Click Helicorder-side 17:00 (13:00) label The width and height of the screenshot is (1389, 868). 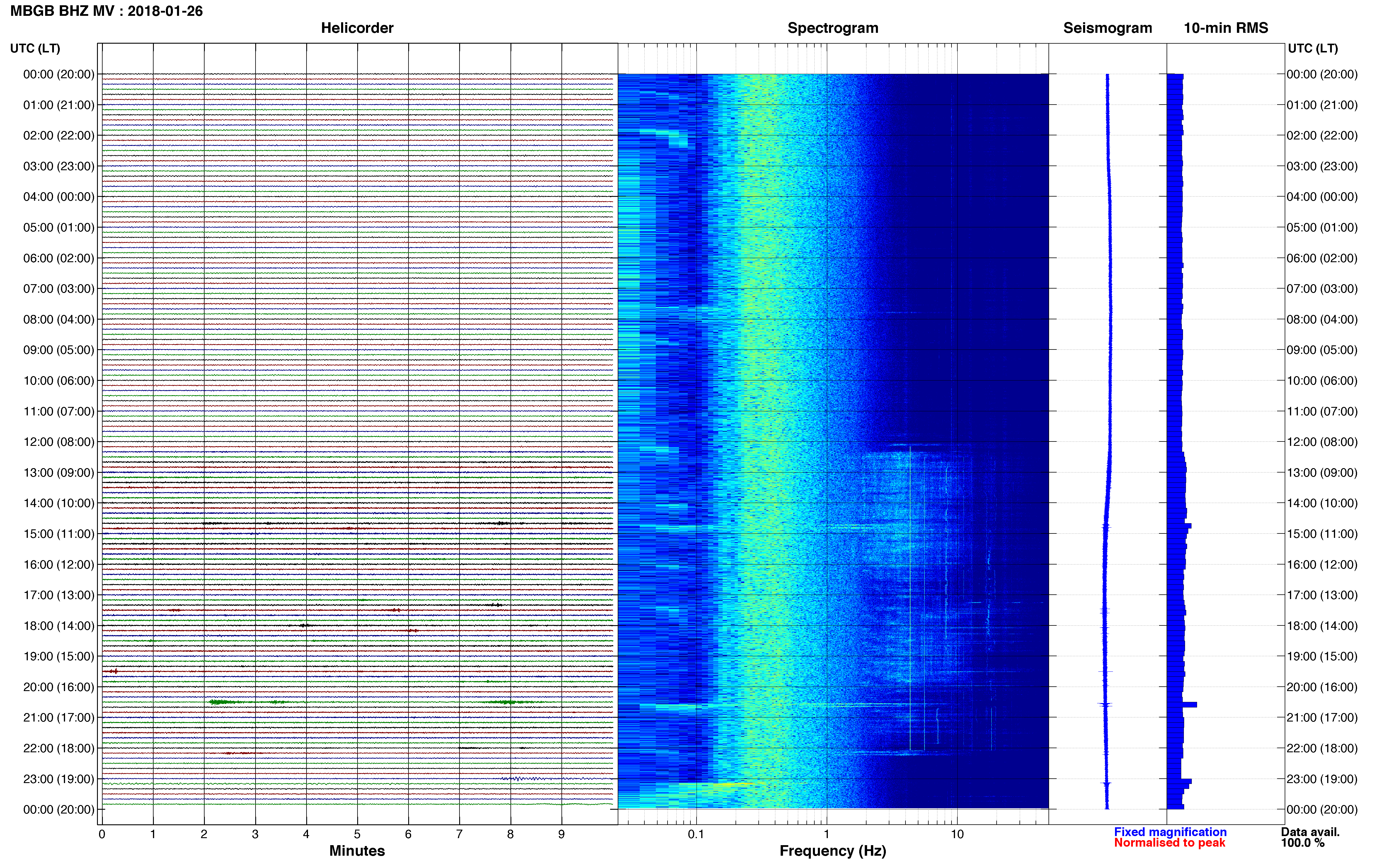[59, 595]
